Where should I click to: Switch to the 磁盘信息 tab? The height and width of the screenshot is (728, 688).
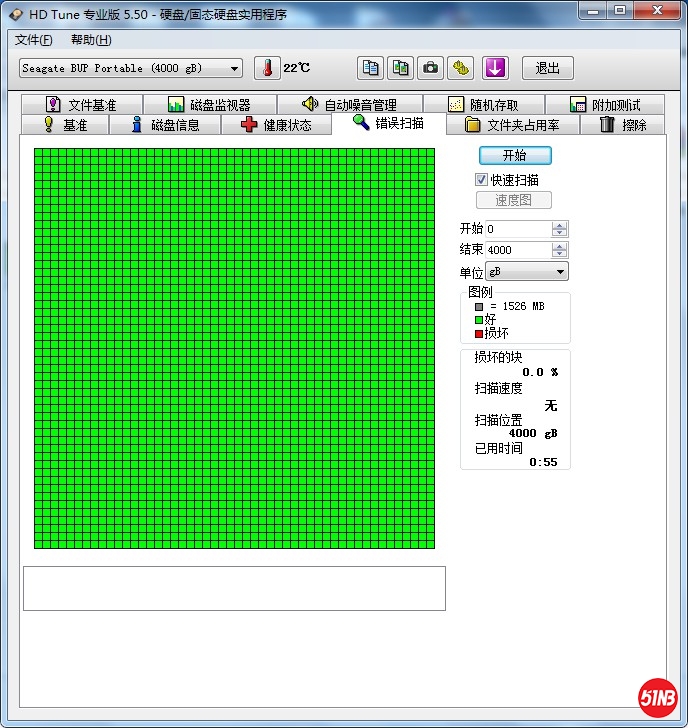(165, 125)
